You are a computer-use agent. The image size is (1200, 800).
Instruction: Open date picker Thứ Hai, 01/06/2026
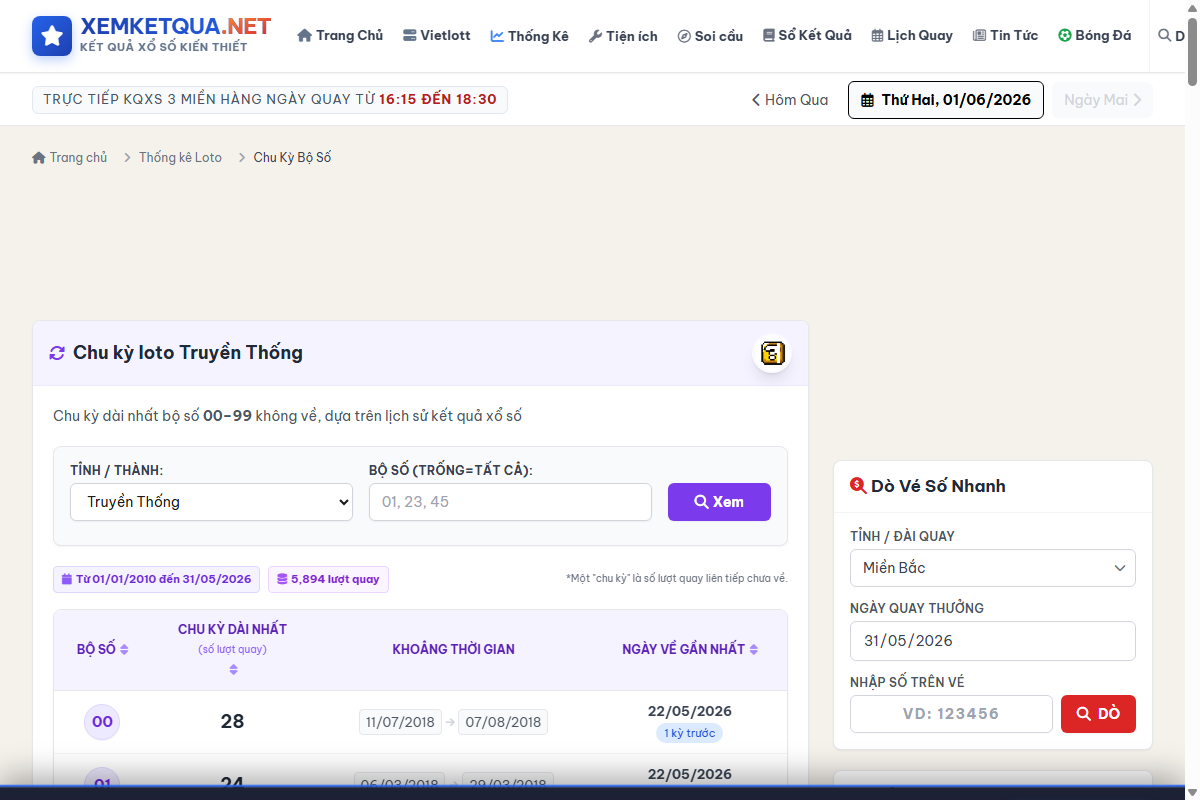tap(946, 100)
